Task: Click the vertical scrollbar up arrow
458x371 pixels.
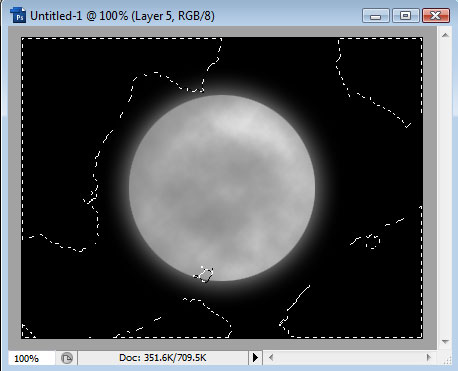Action: pyautogui.click(x=445, y=35)
